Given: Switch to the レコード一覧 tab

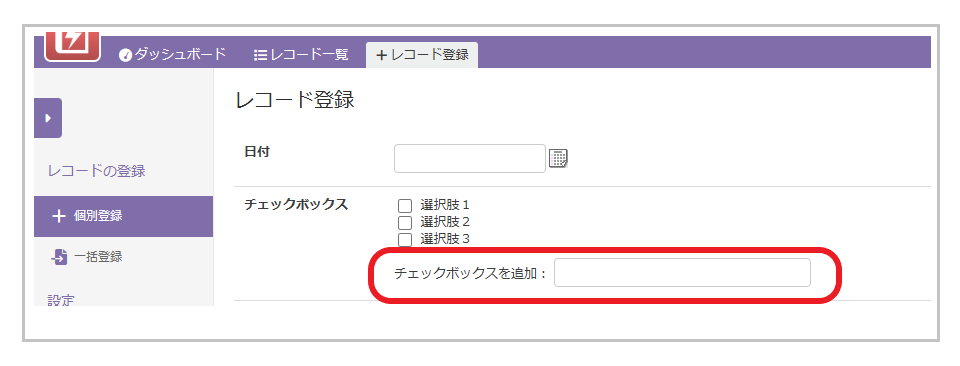Looking at the screenshot, I should click(301, 54).
